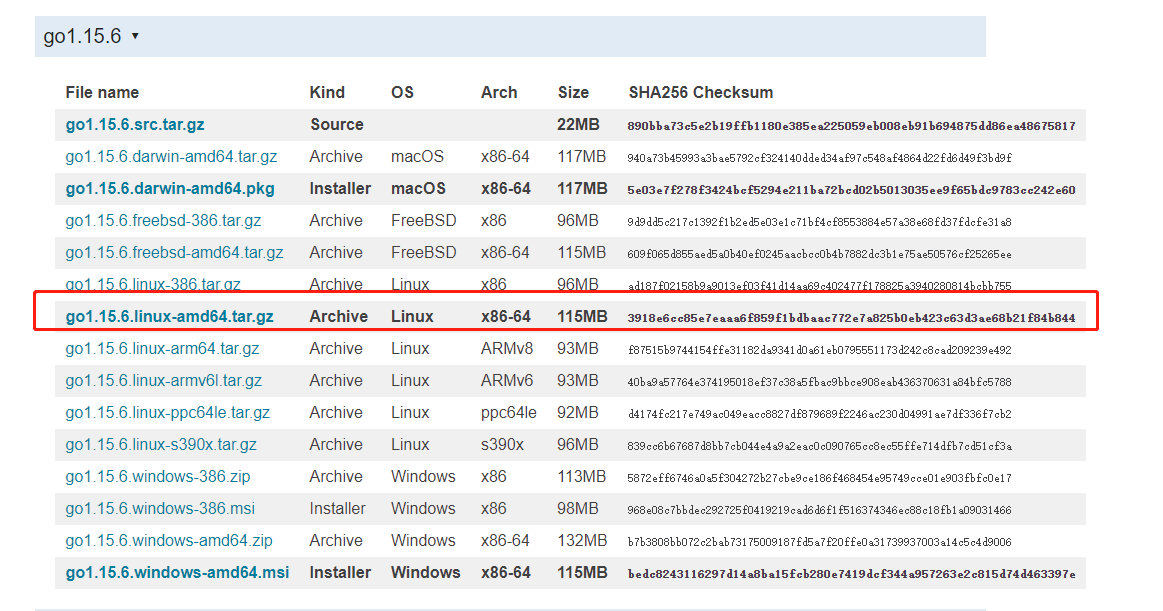
Task: Click the File name column header
Action: pos(102,91)
